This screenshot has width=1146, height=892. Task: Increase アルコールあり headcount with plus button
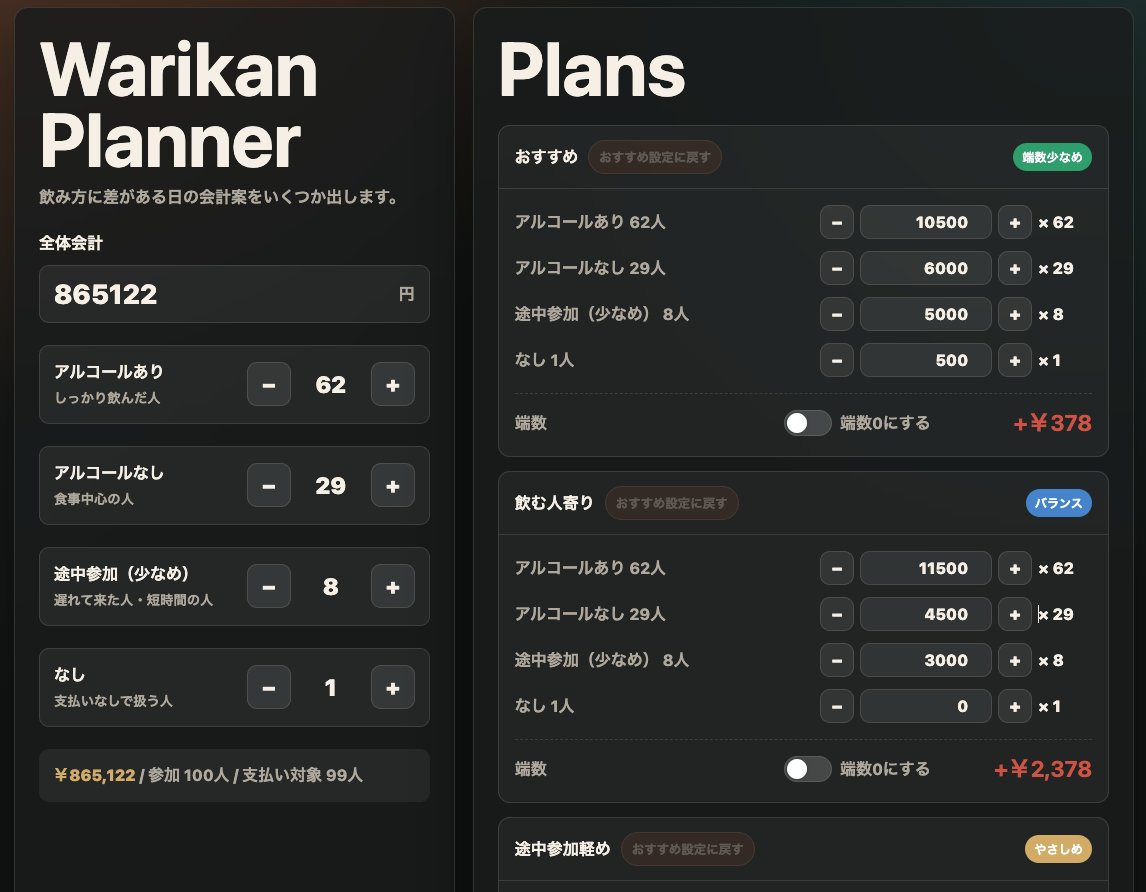tap(392, 385)
